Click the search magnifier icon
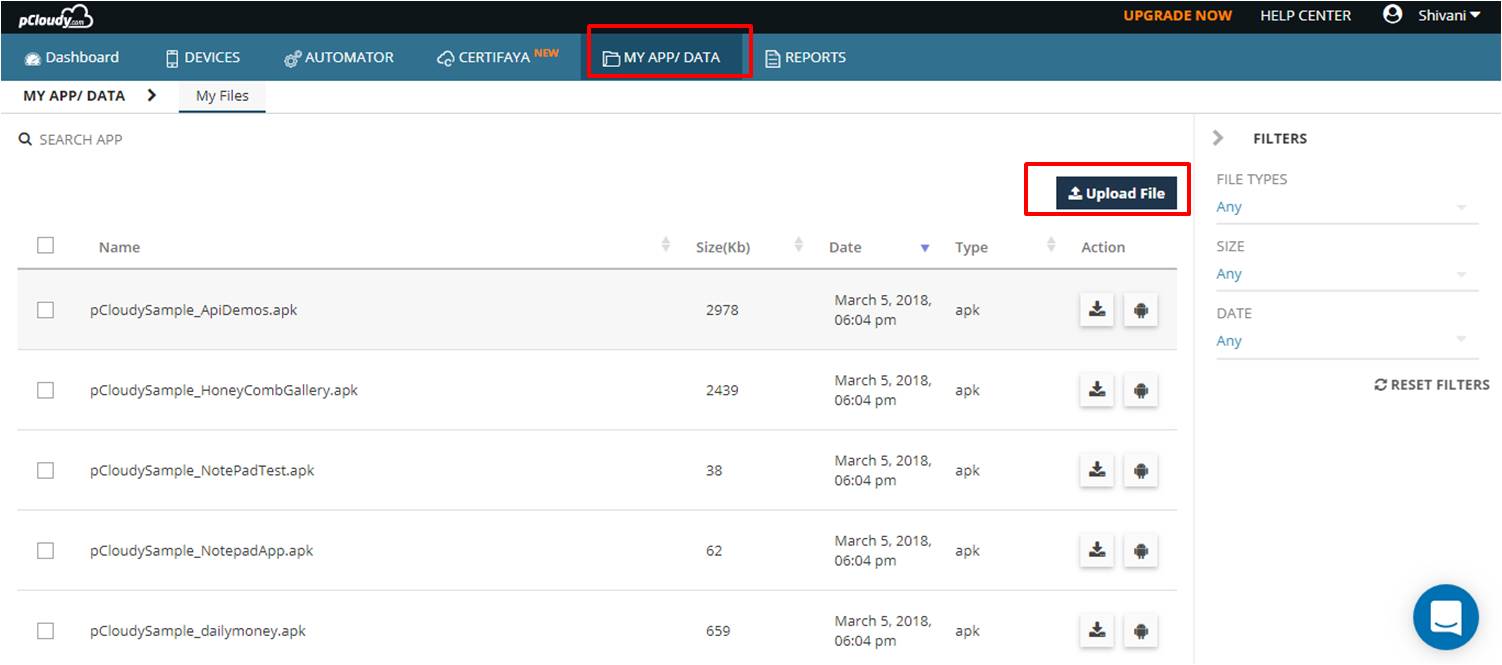The height and width of the screenshot is (665, 1502). 26,140
